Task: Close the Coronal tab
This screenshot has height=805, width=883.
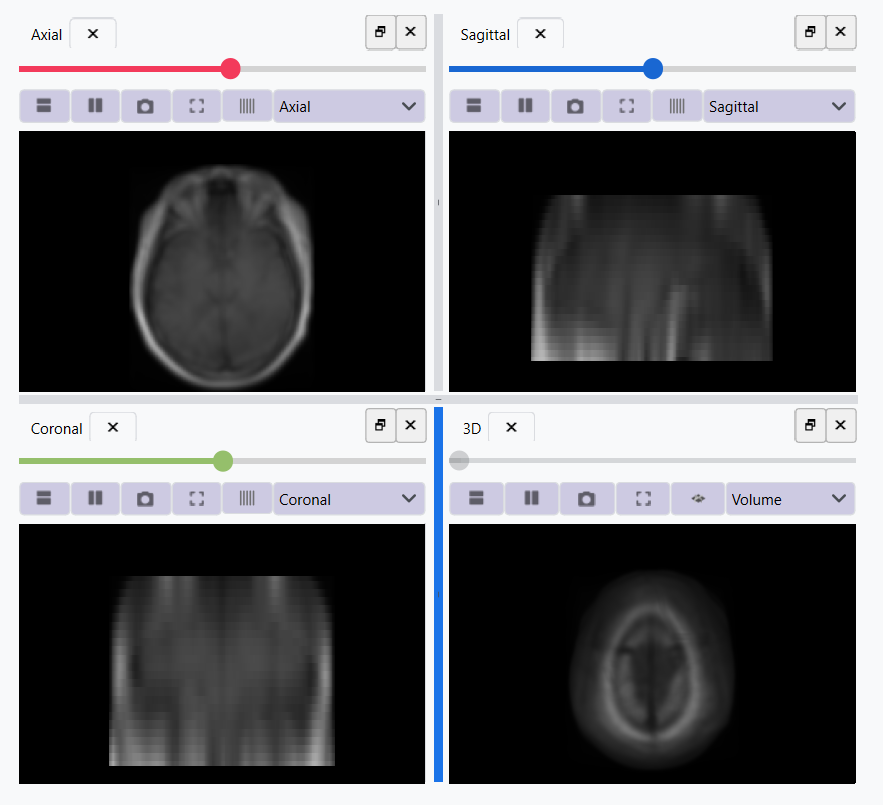Action: [113, 427]
